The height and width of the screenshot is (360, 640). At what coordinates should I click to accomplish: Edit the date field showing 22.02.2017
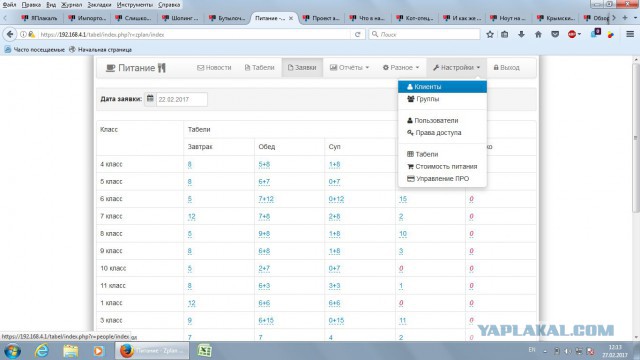click(x=182, y=99)
